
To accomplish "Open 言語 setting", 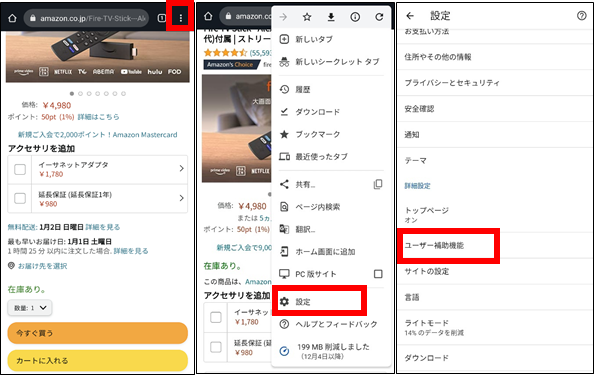I will (494, 297).
